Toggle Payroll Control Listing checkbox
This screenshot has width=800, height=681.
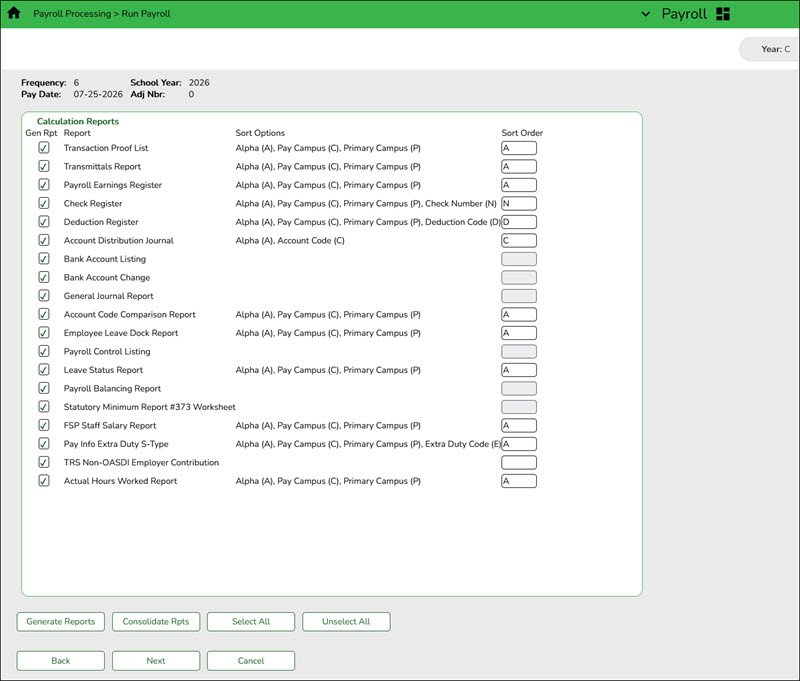click(x=44, y=351)
